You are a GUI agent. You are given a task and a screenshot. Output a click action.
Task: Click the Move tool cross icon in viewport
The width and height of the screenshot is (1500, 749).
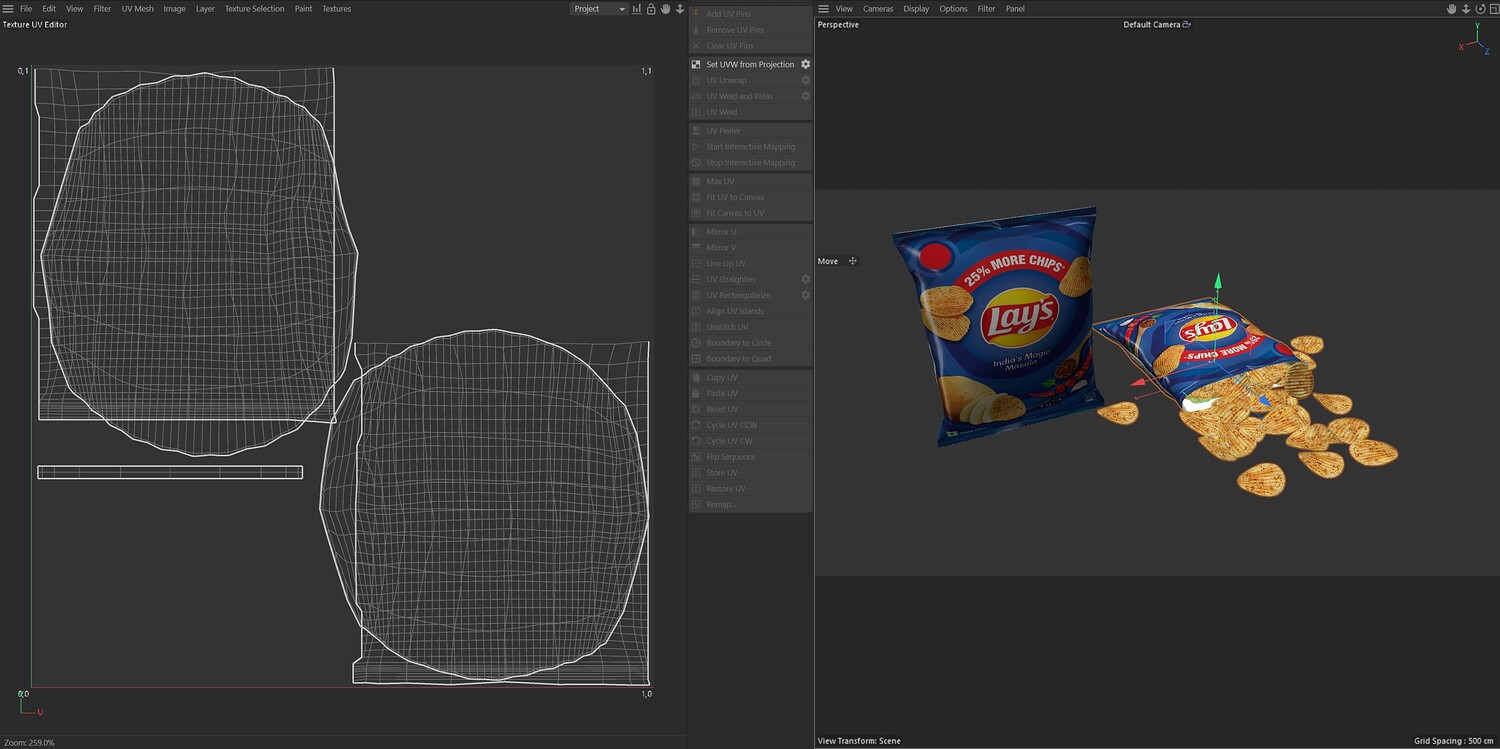click(853, 261)
